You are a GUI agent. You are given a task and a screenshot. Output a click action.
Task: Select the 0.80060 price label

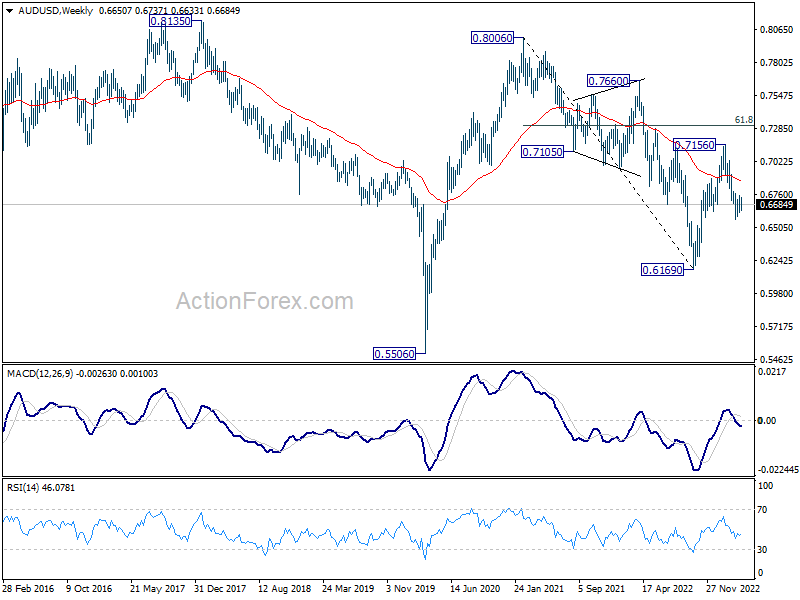coord(492,38)
